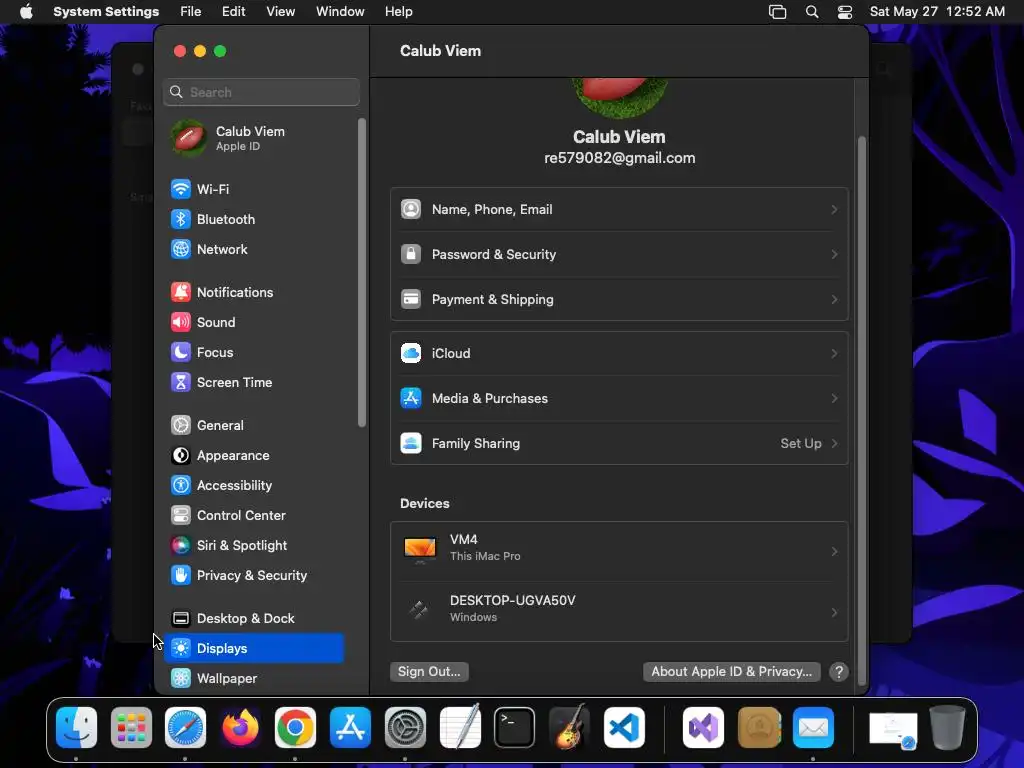Open App Store from the Dock

point(351,728)
